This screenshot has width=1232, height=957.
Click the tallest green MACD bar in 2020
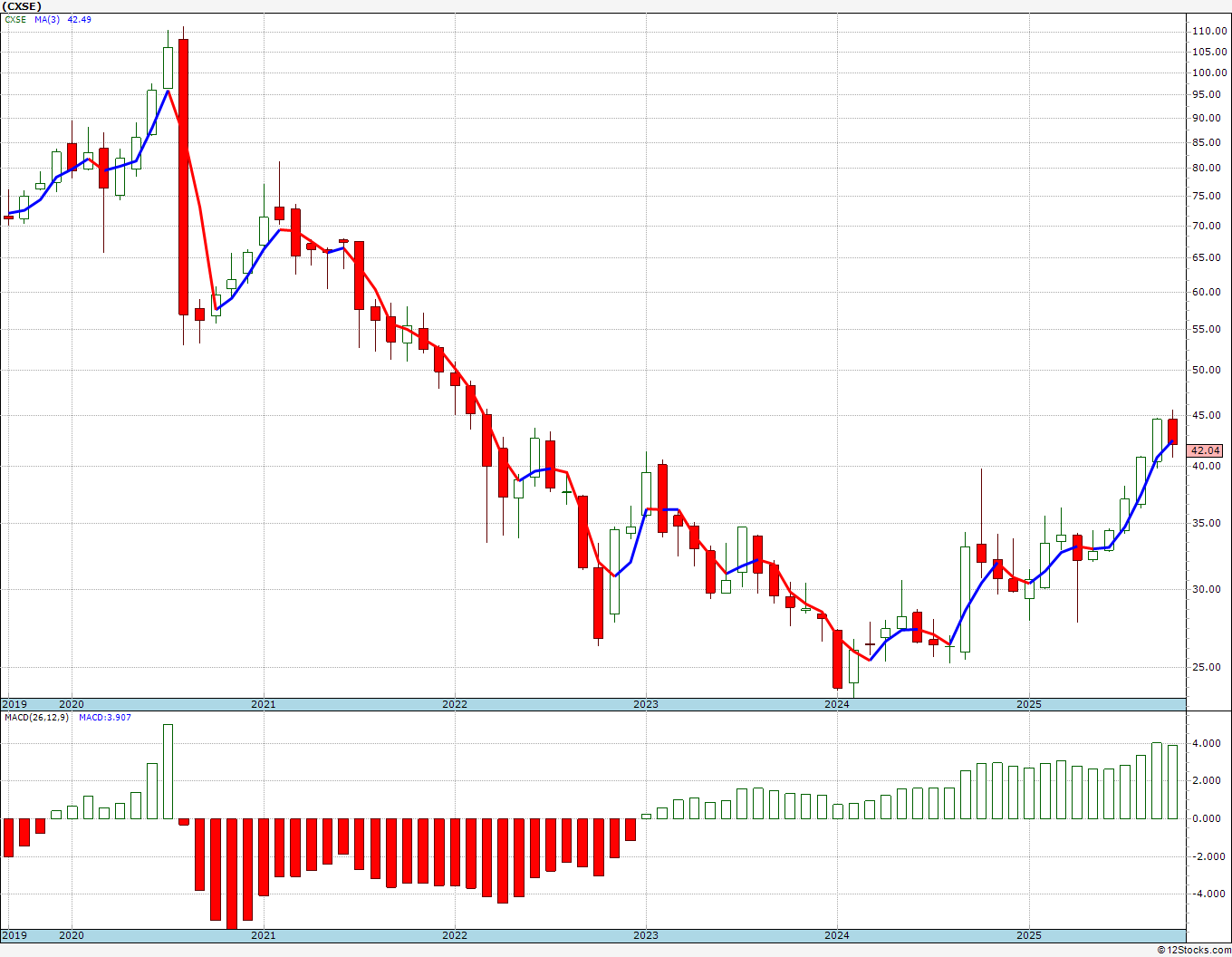click(168, 771)
